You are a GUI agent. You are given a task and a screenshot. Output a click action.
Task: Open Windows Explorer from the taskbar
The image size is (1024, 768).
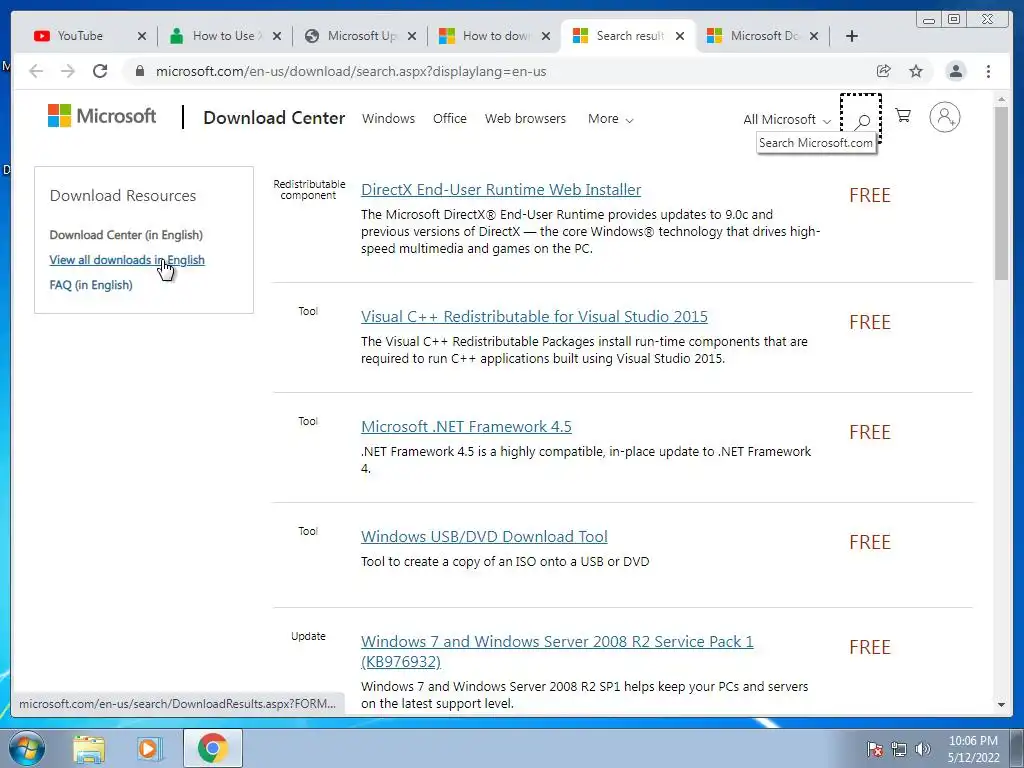[x=89, y=748]
